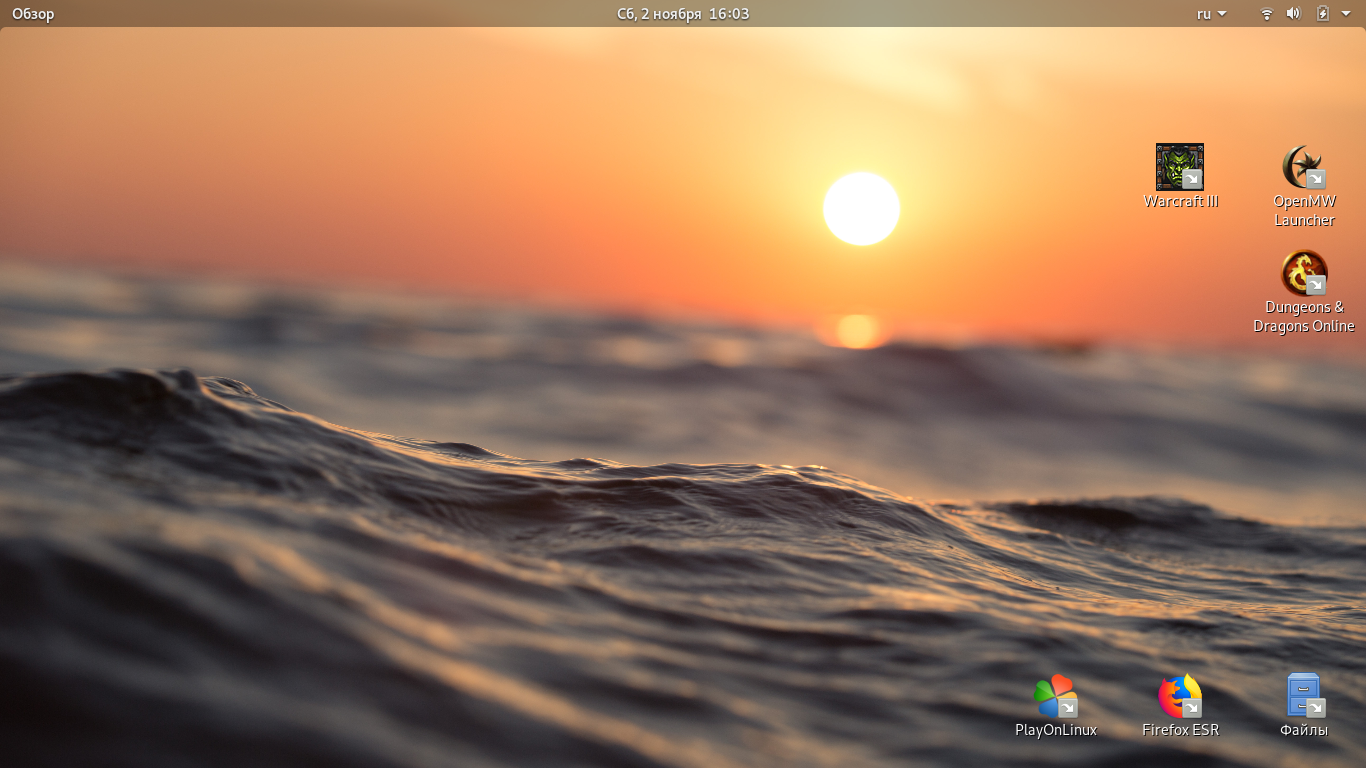The image size is (1366, 768).
Task: Expand the system menu arrow in the top-right corner
Action: pyautogui.click(x=1346, y=14)
